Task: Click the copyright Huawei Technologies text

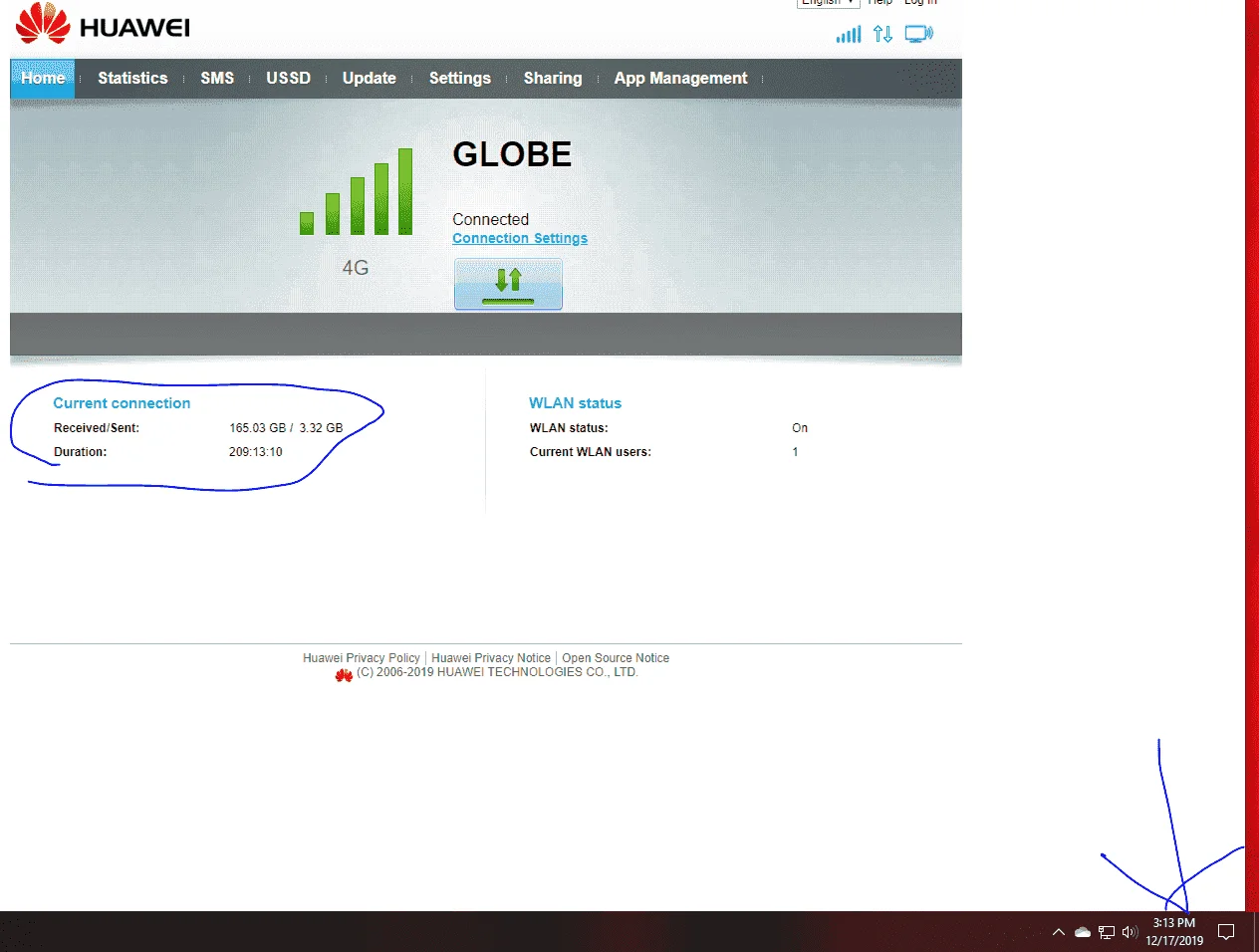Action: click(497, 672)
